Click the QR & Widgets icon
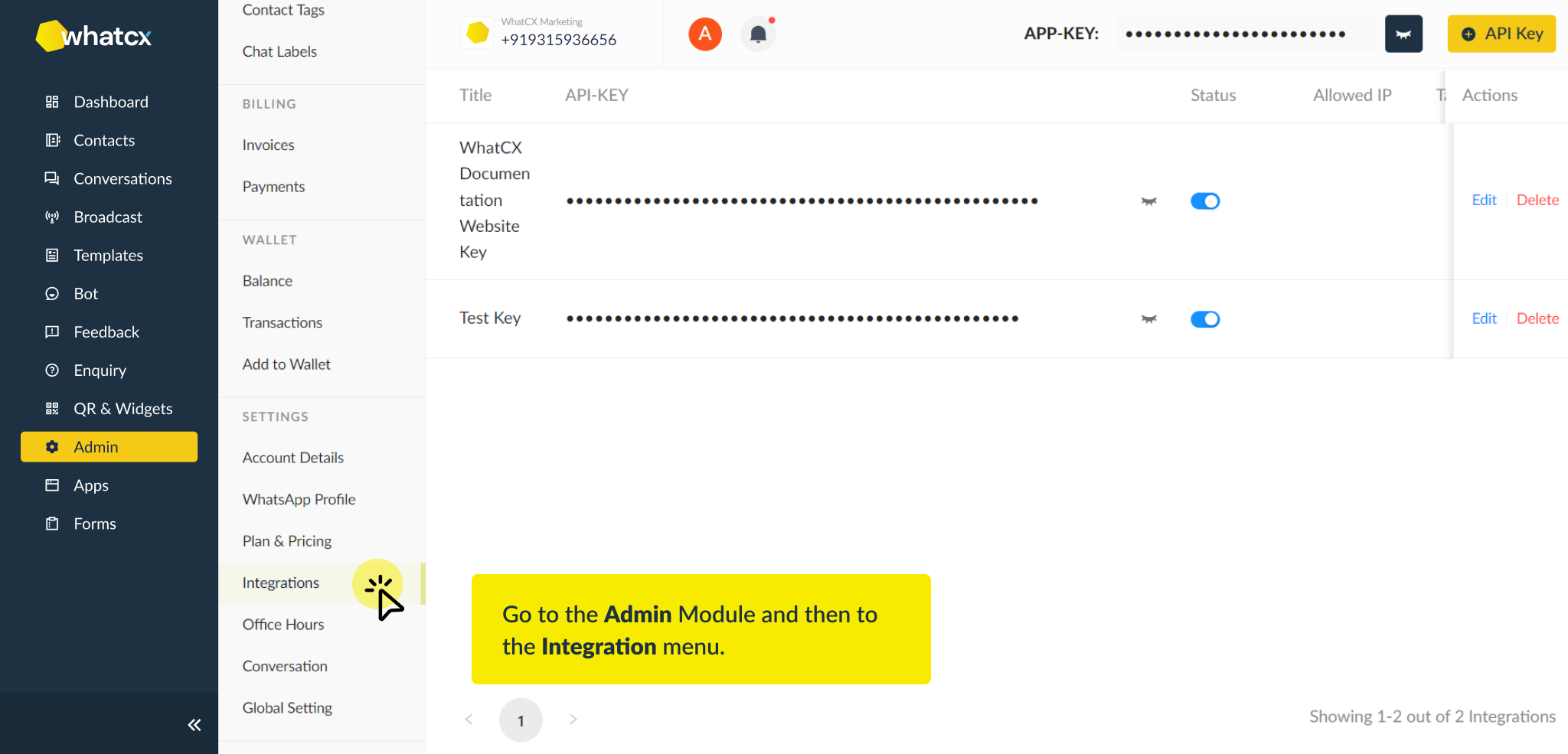This screenshot has width=1568, height=754. 51,408
